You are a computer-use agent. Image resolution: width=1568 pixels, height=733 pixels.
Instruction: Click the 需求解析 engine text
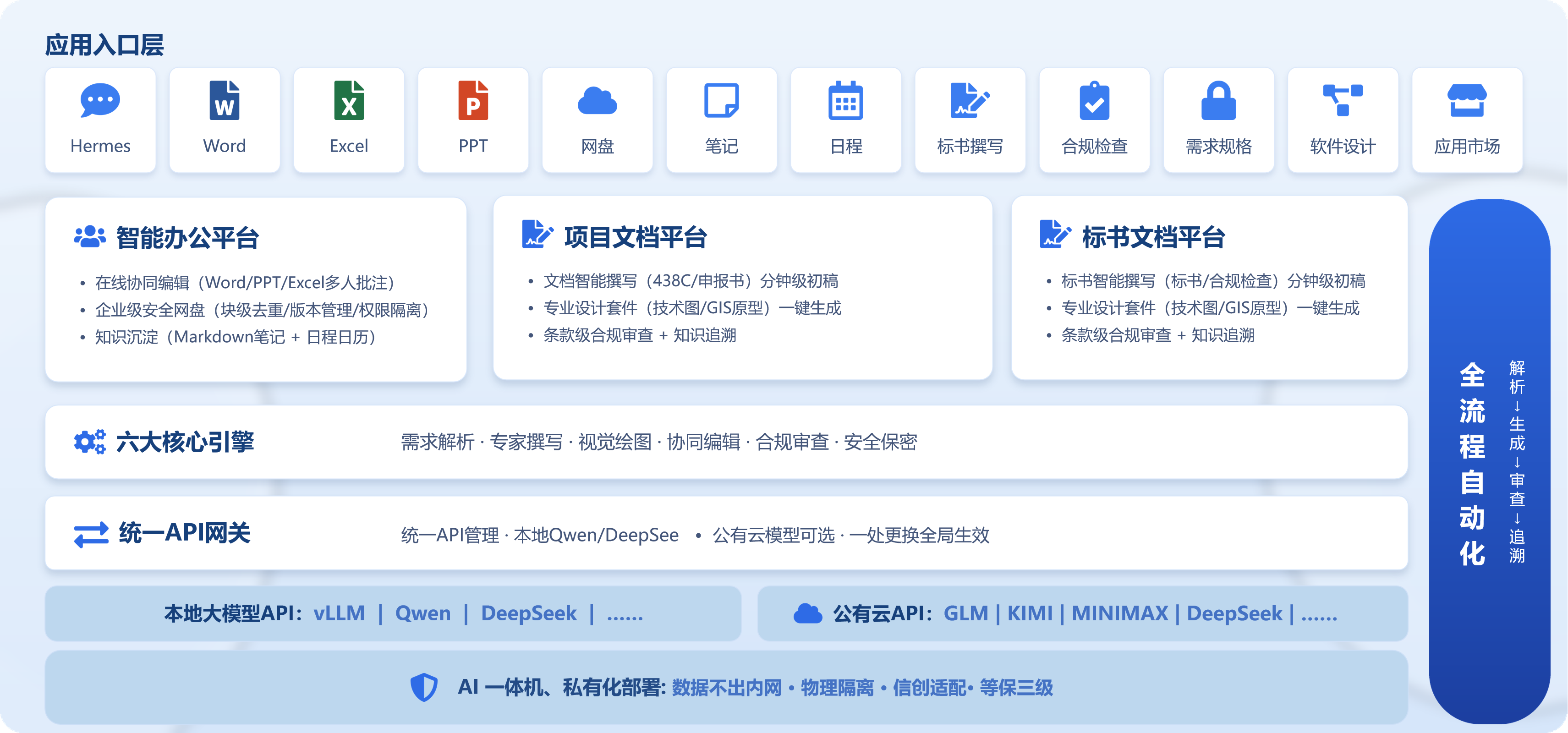438,442
